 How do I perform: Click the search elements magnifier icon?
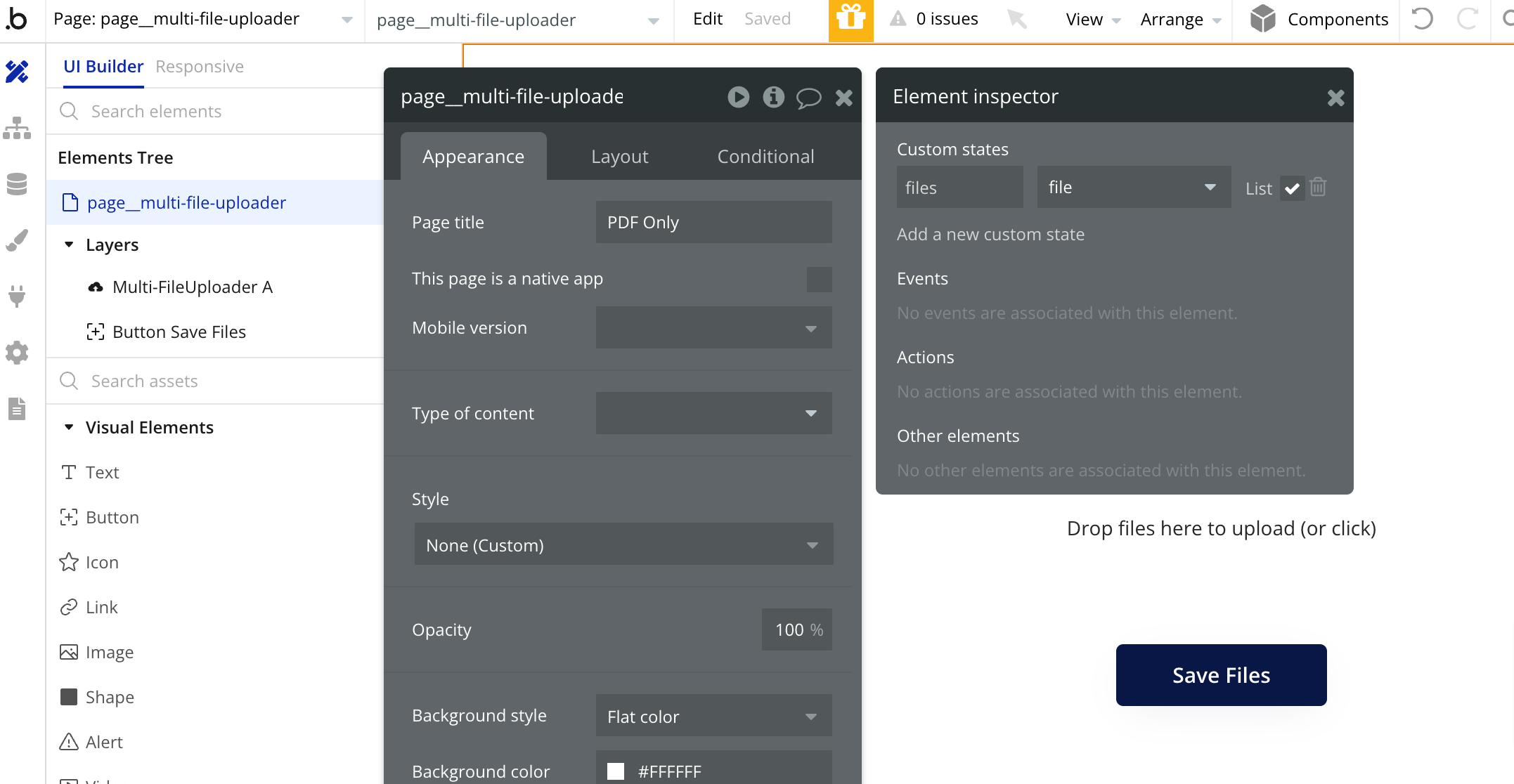click(x=69, y=111)
